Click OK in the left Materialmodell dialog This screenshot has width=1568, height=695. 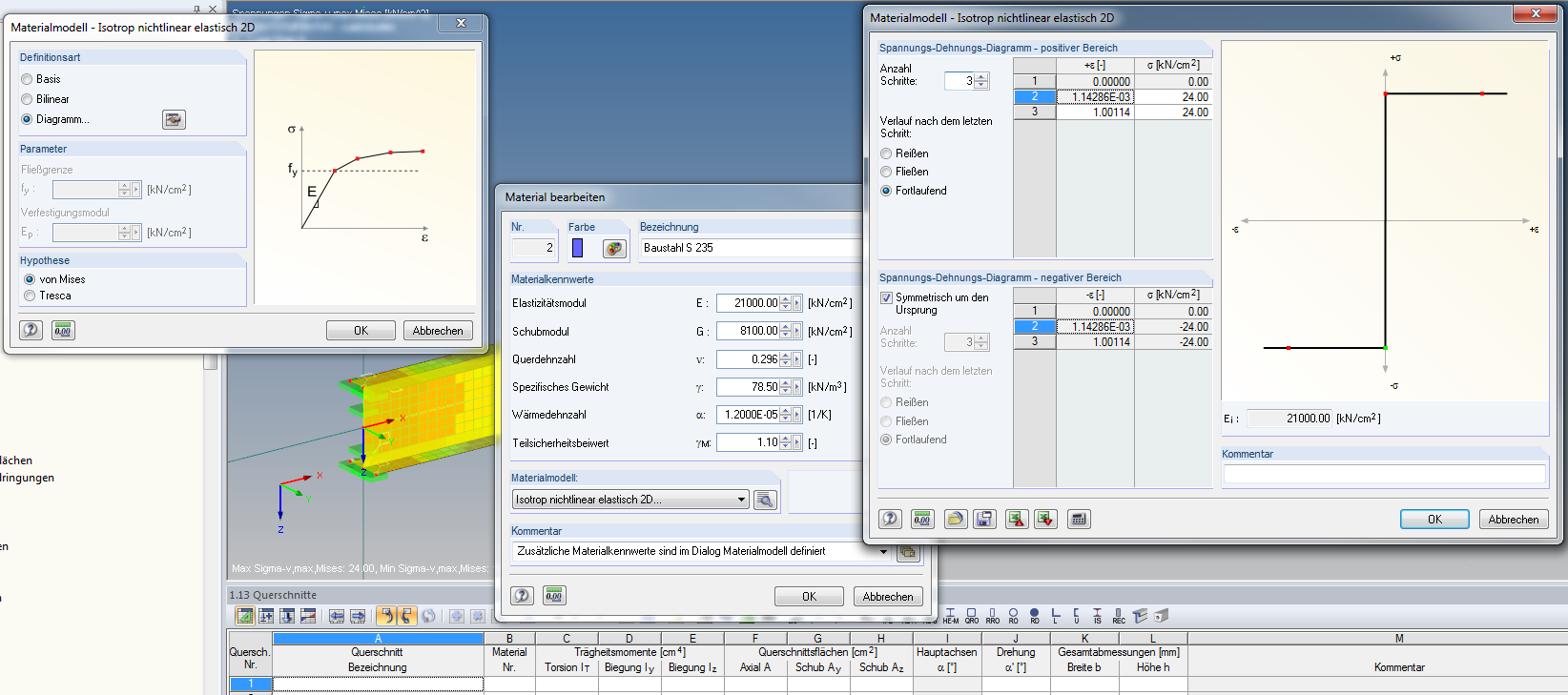pos(361,330)
